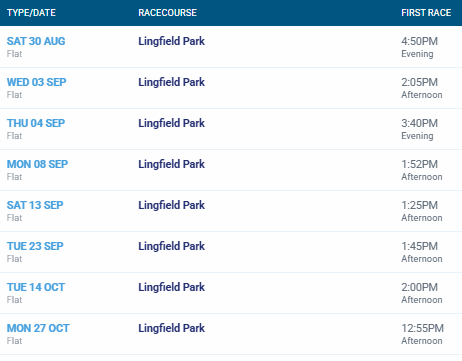462x361 pixels.
Task: Click the TYPE/DATE column header
Action: pyautogui.click(x=31, y=13)
